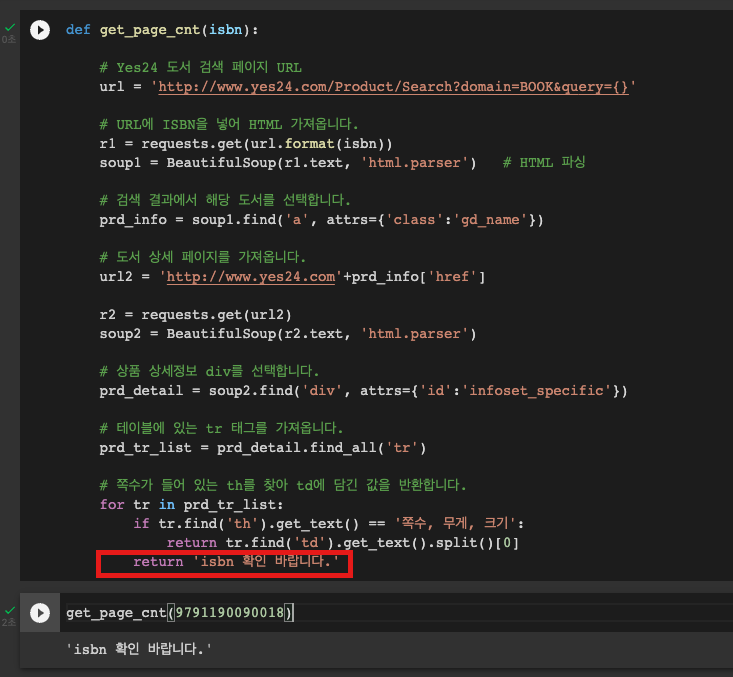Click the comment '# 테이블에 있는 tr 태그를 가져옵니다.'
The height and width of the screenshot is (677, 733).
point(222,429)
